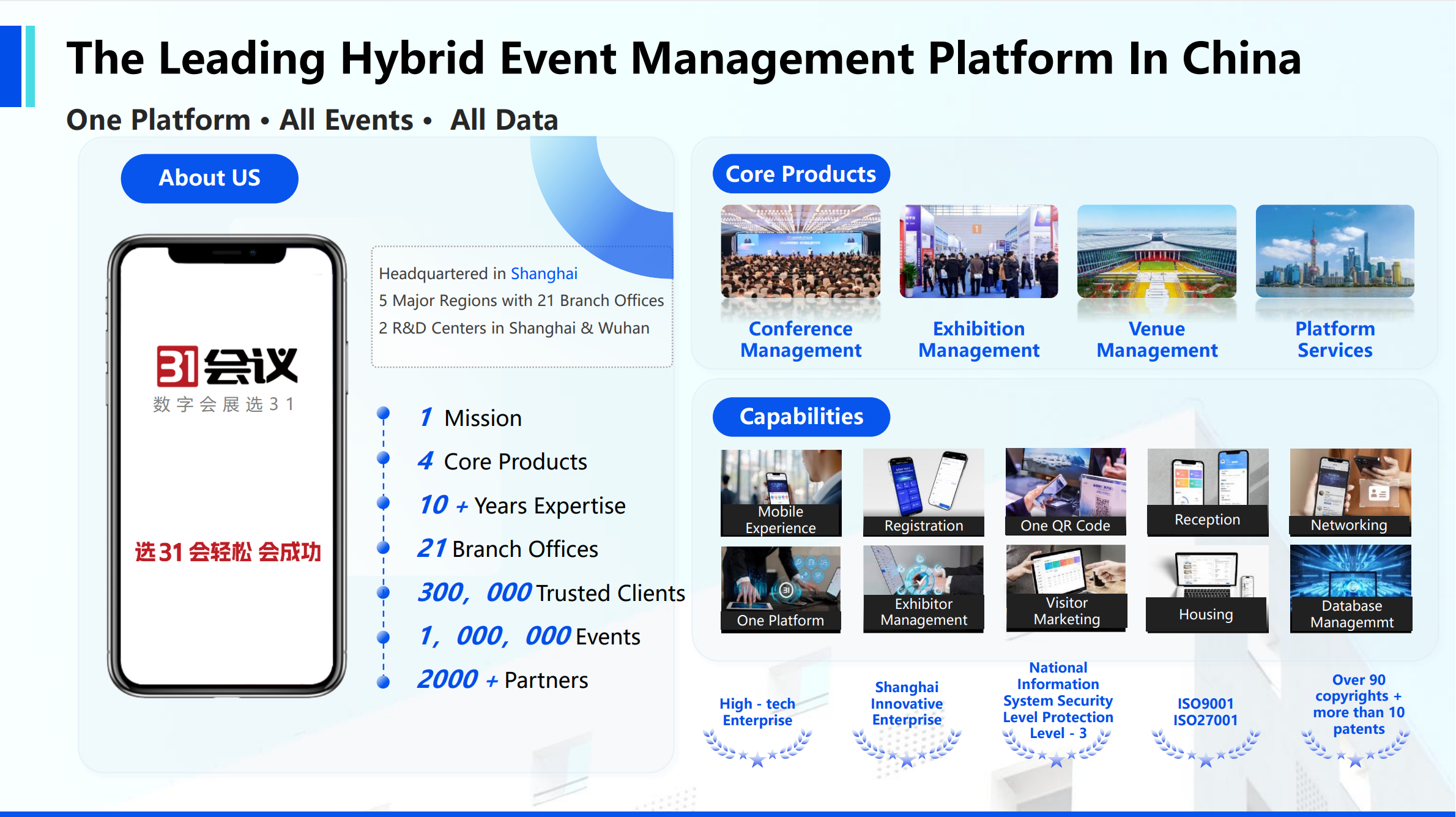The image size is (1456, 817).
Task: Select the Venue Management picture
Action: tap(1156, 252)
